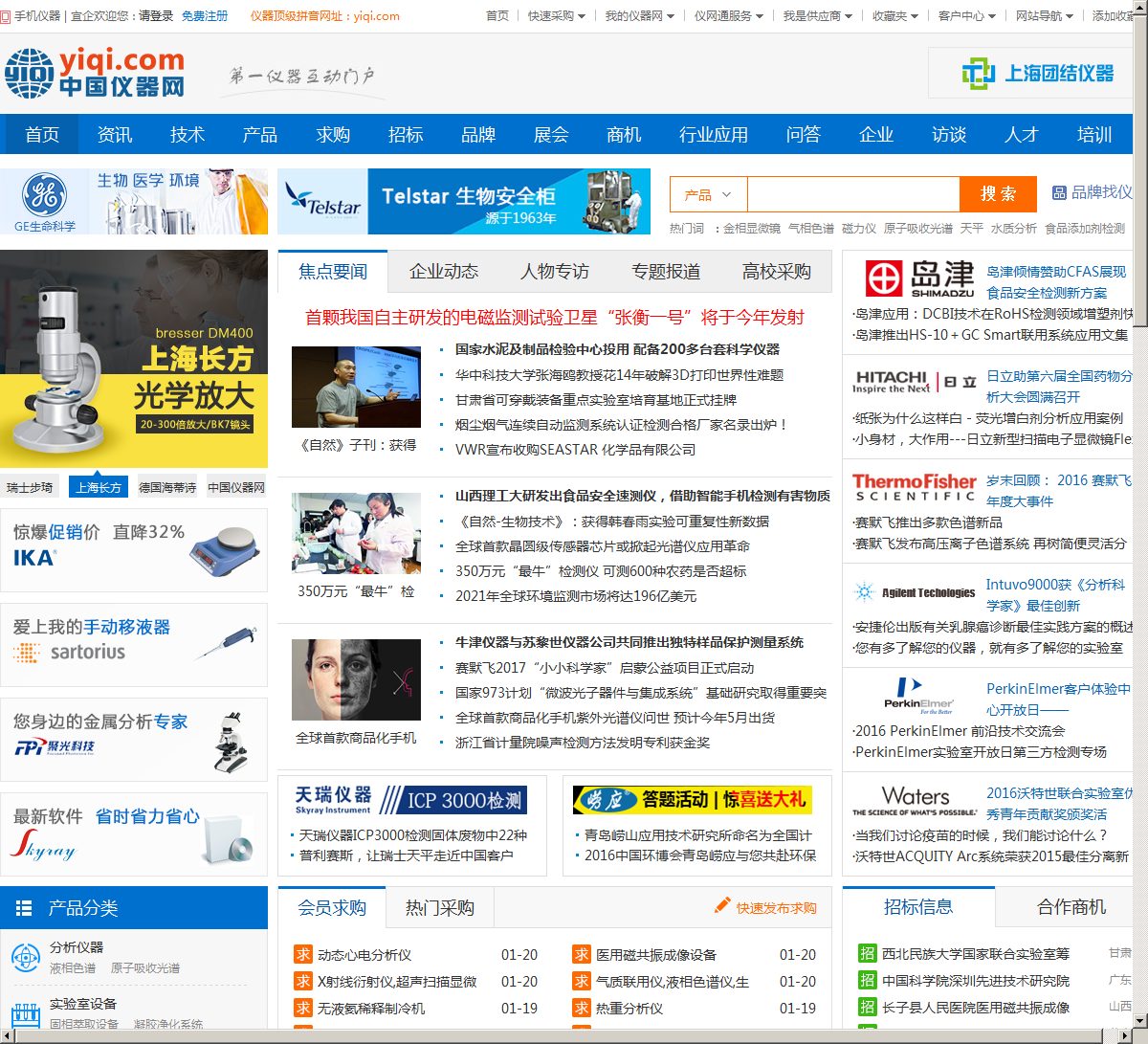
Task: Click the 实验室设备 category icon
Action: [x=25, y=1016]
